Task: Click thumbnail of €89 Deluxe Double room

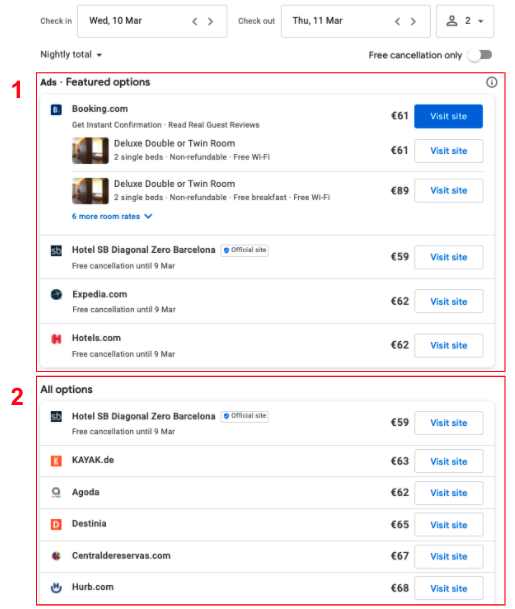Action: coord(90,191)
